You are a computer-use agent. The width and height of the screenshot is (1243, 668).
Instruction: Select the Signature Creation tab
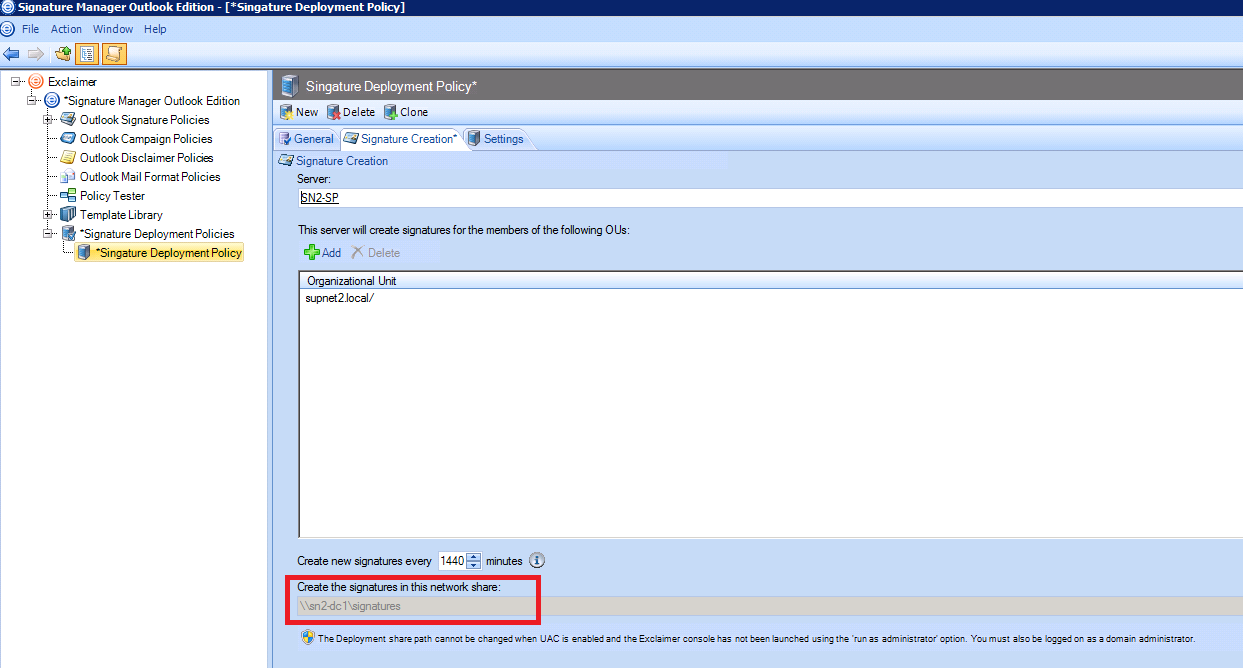pyautogui.click(x=401, y=139)
